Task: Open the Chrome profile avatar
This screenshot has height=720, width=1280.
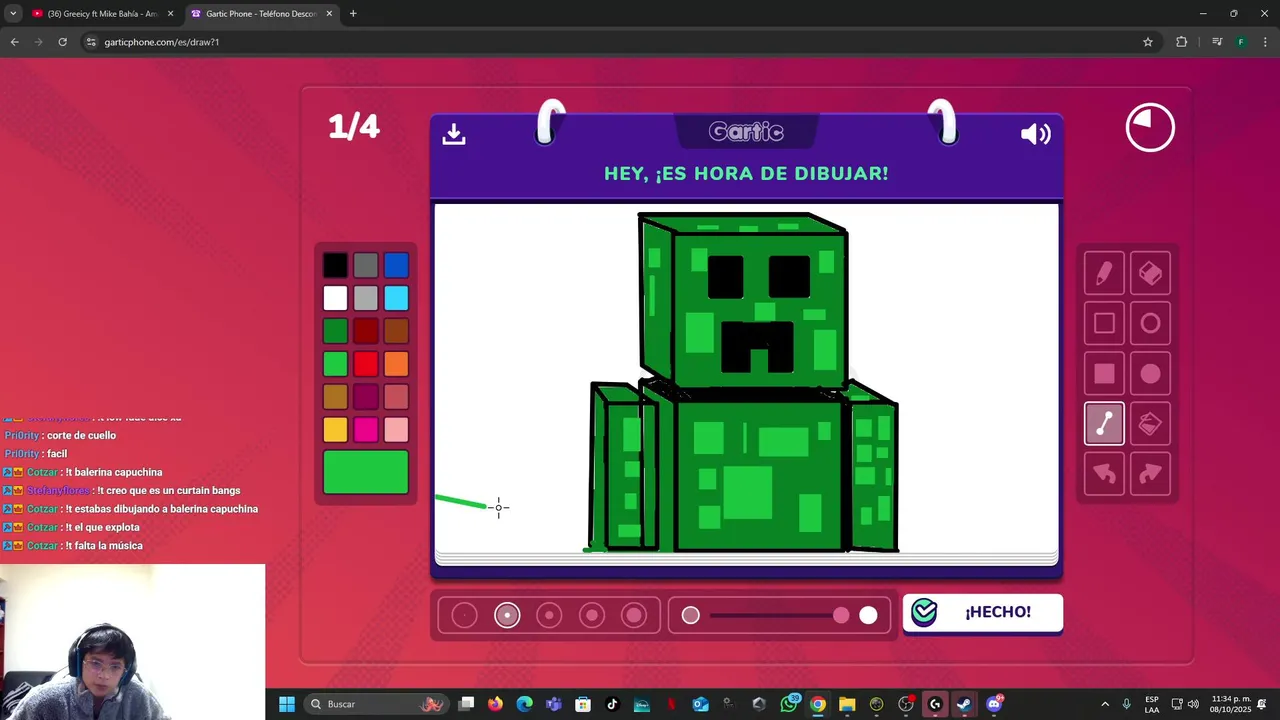Action: pyautogui.click(x=1241, y=42)
